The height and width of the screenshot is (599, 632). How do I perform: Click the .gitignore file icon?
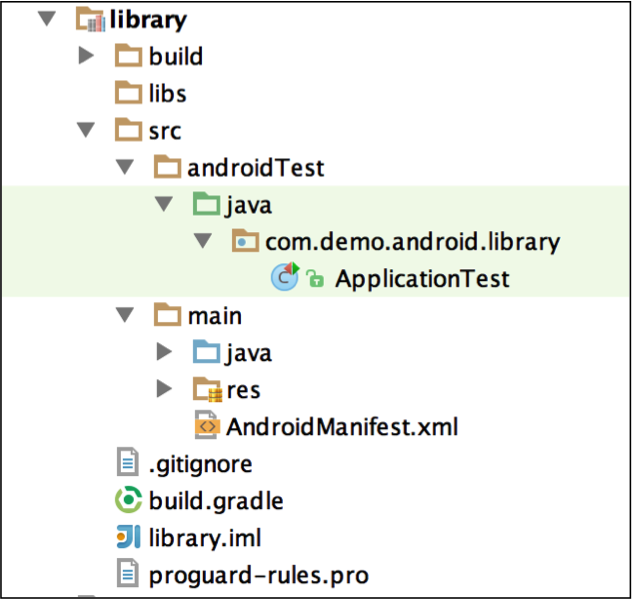coord(128,463)
